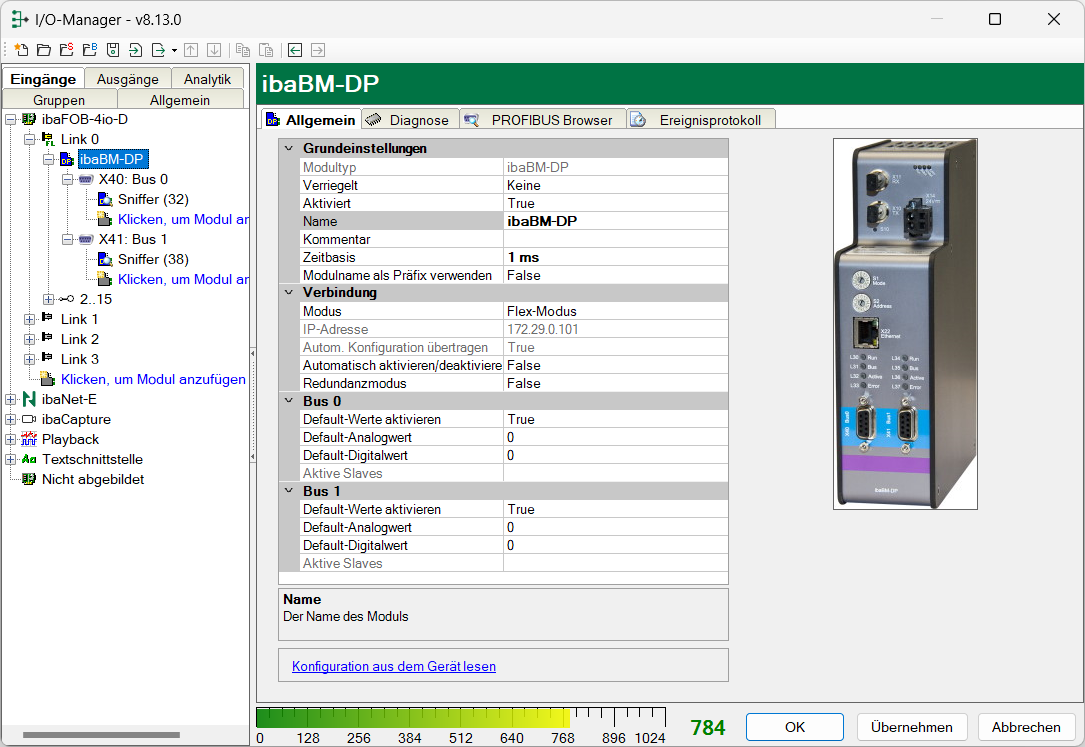Click the horizontal scrollbar of tree panel
Screen dimensions: 1085x747
tap(101, 735)
